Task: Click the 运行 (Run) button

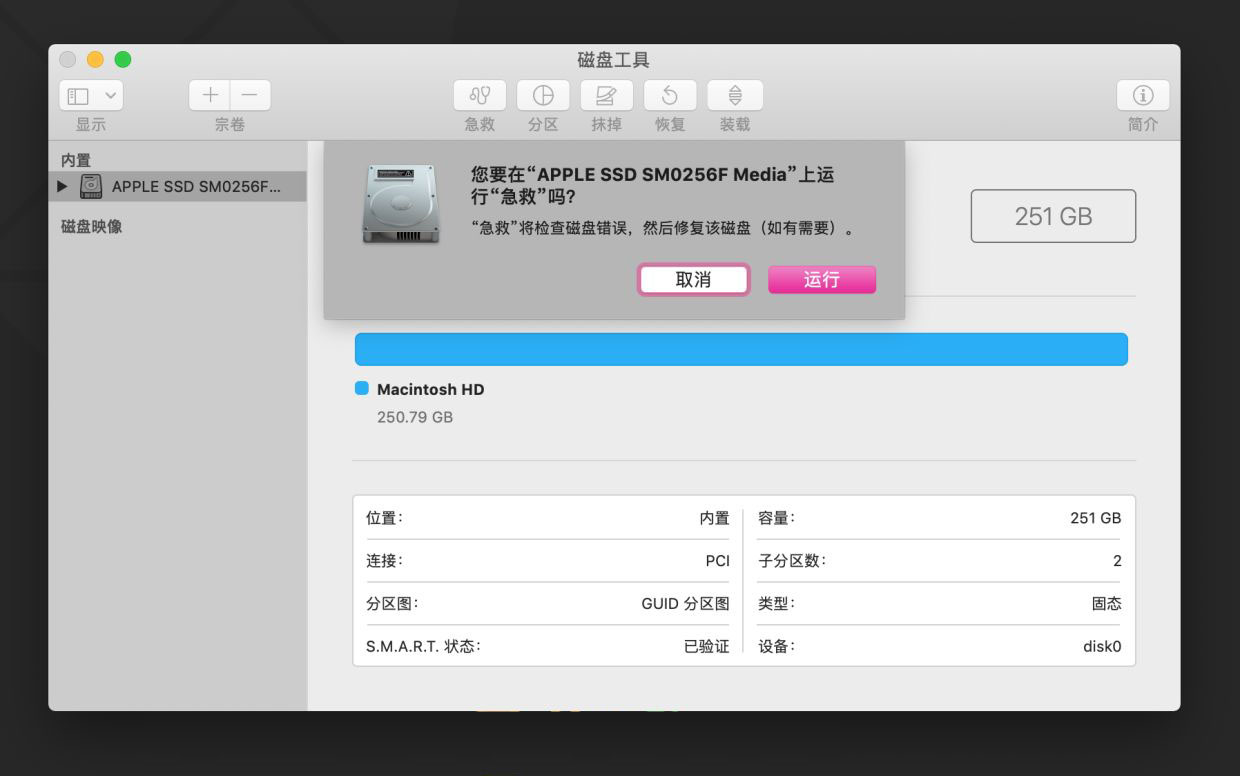Action: 822,280
